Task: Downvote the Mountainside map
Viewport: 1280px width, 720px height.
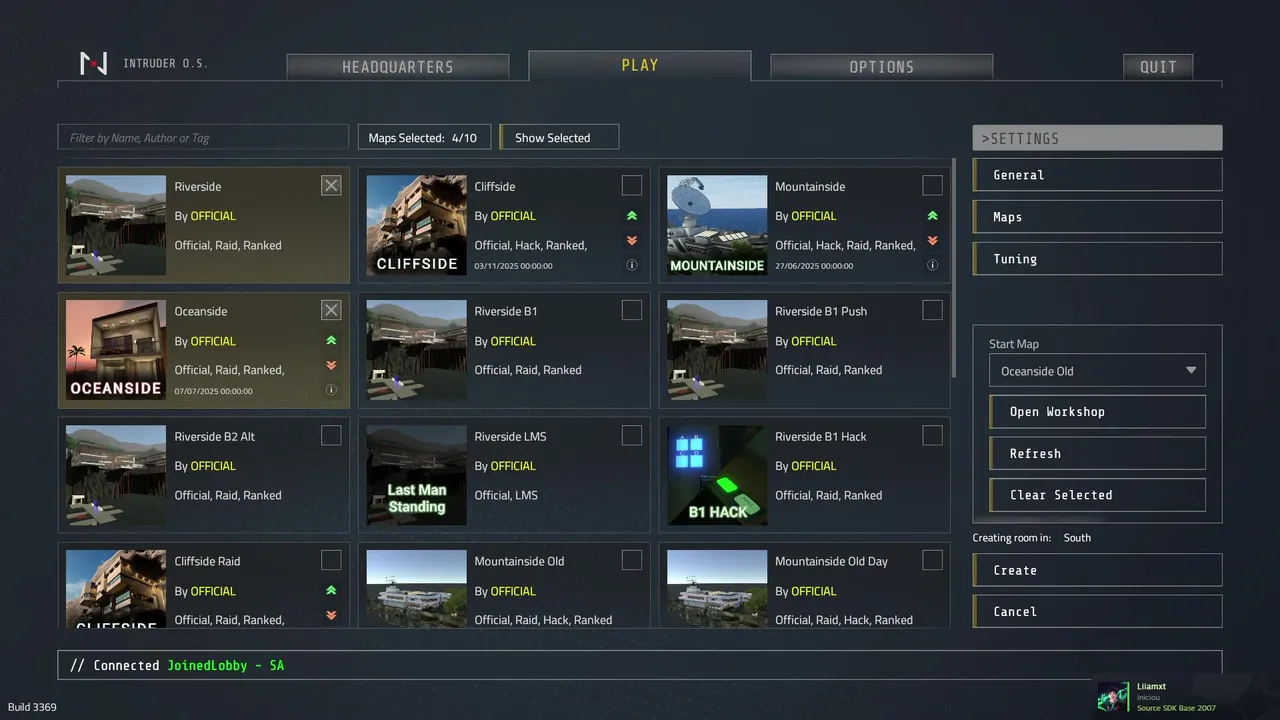Action: tap(932, 241)
